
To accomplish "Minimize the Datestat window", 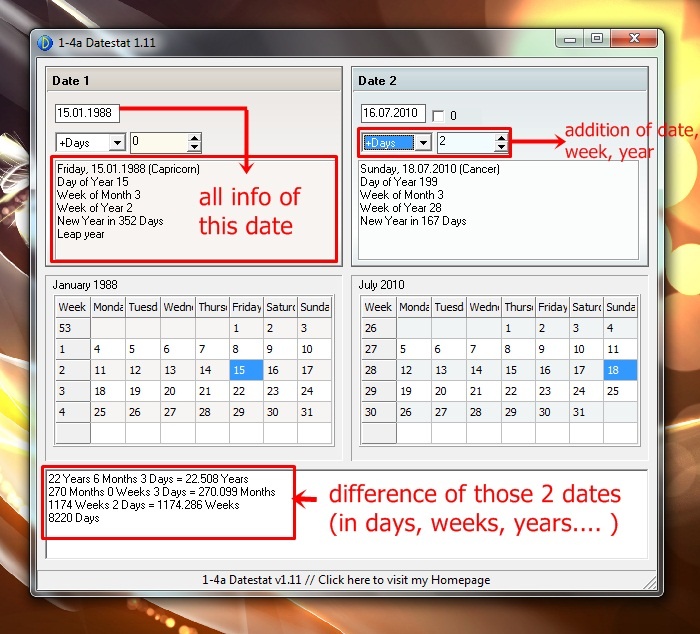I will tap(570, 39).
